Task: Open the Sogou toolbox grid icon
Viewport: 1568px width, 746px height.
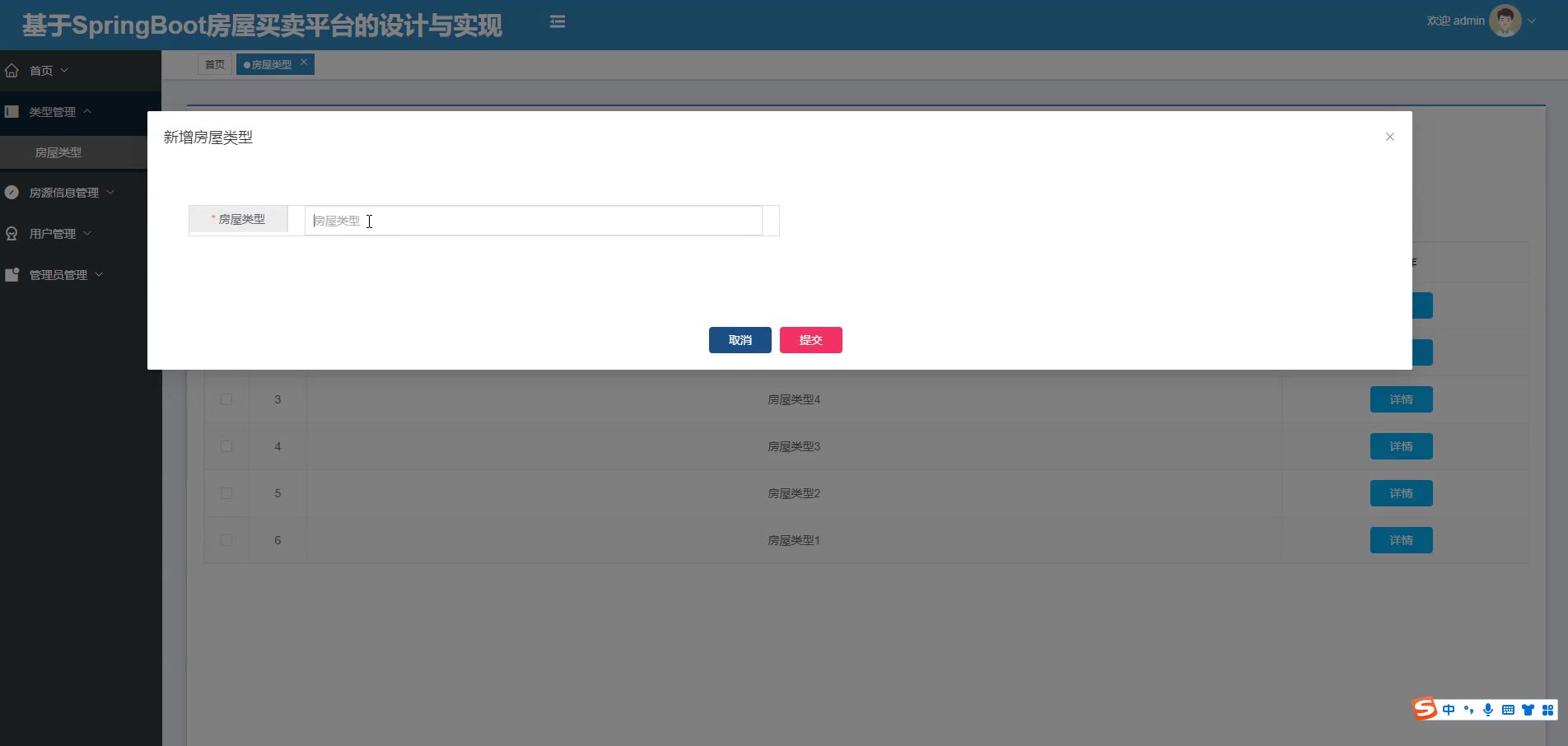Action: pos(1547,710)
